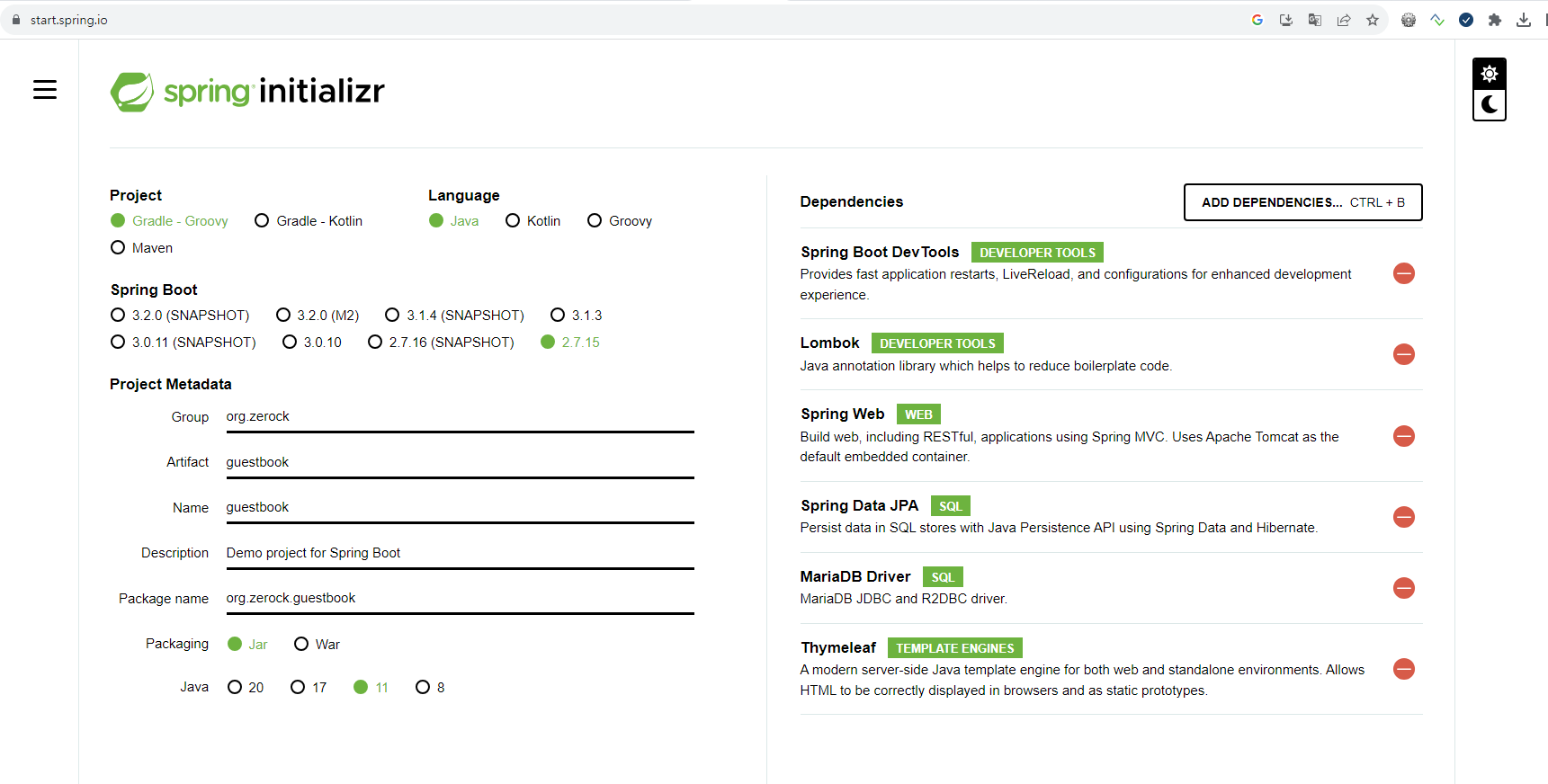Click the Project Metadata heading
The height and width of the screenshot is (784, 1548).
click(171, 385)
